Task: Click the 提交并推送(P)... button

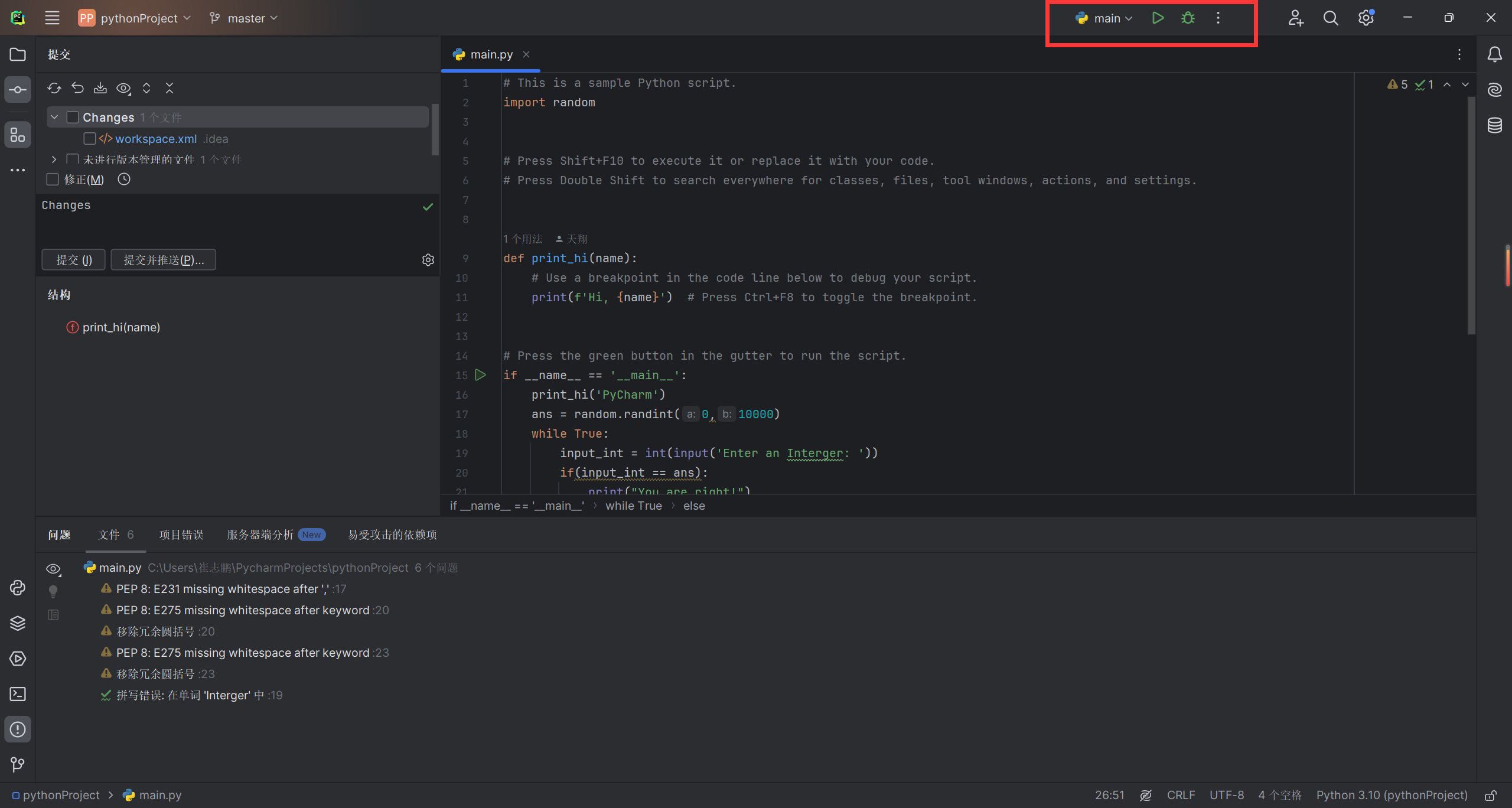Action: click(x=163, y=260)
